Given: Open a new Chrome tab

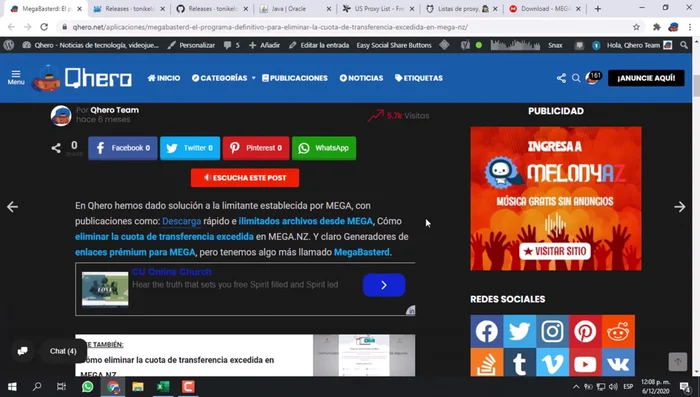Looking at the screenshot, I should 598,8.
